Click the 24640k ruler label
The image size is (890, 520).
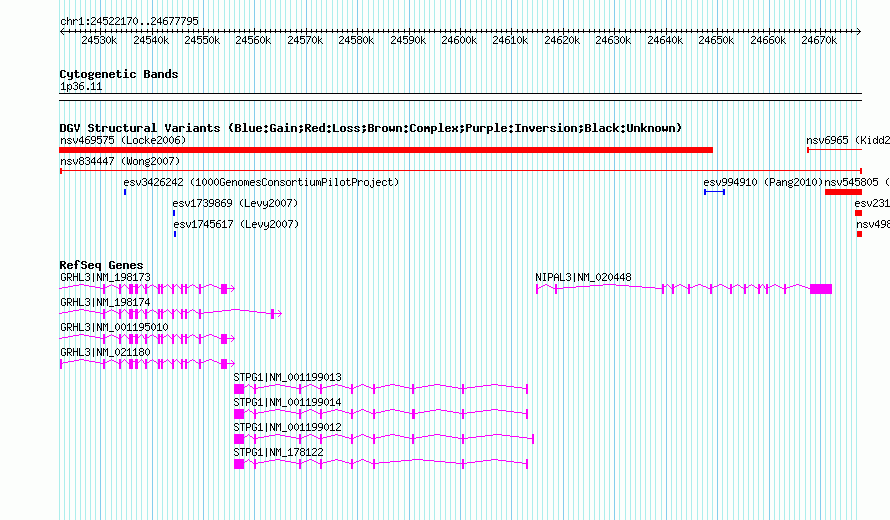665,40
